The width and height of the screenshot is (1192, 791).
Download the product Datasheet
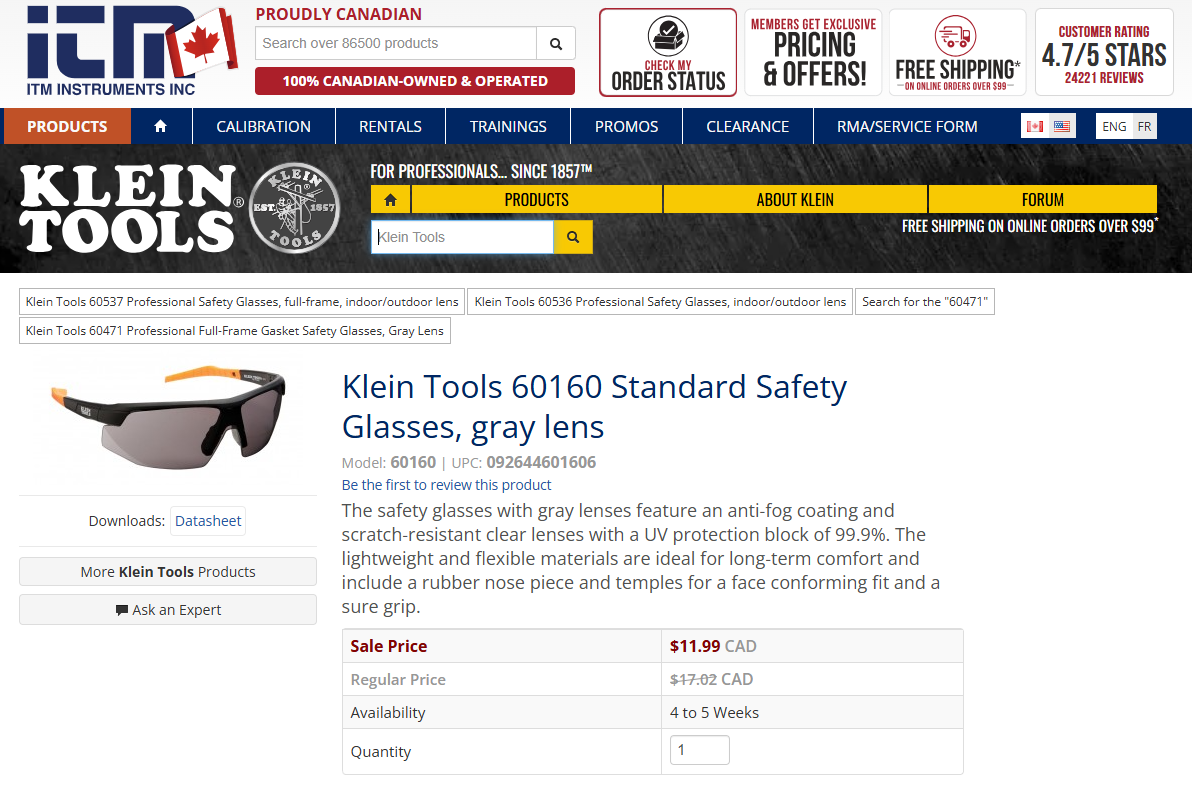207,520
